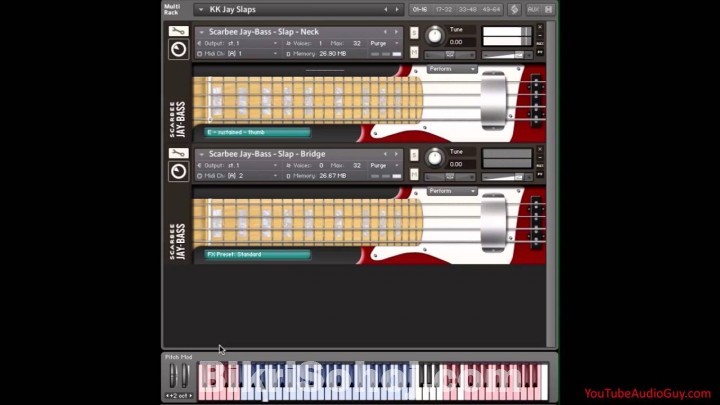Remove the Slap - Neck instrument with X

[540, 28]
